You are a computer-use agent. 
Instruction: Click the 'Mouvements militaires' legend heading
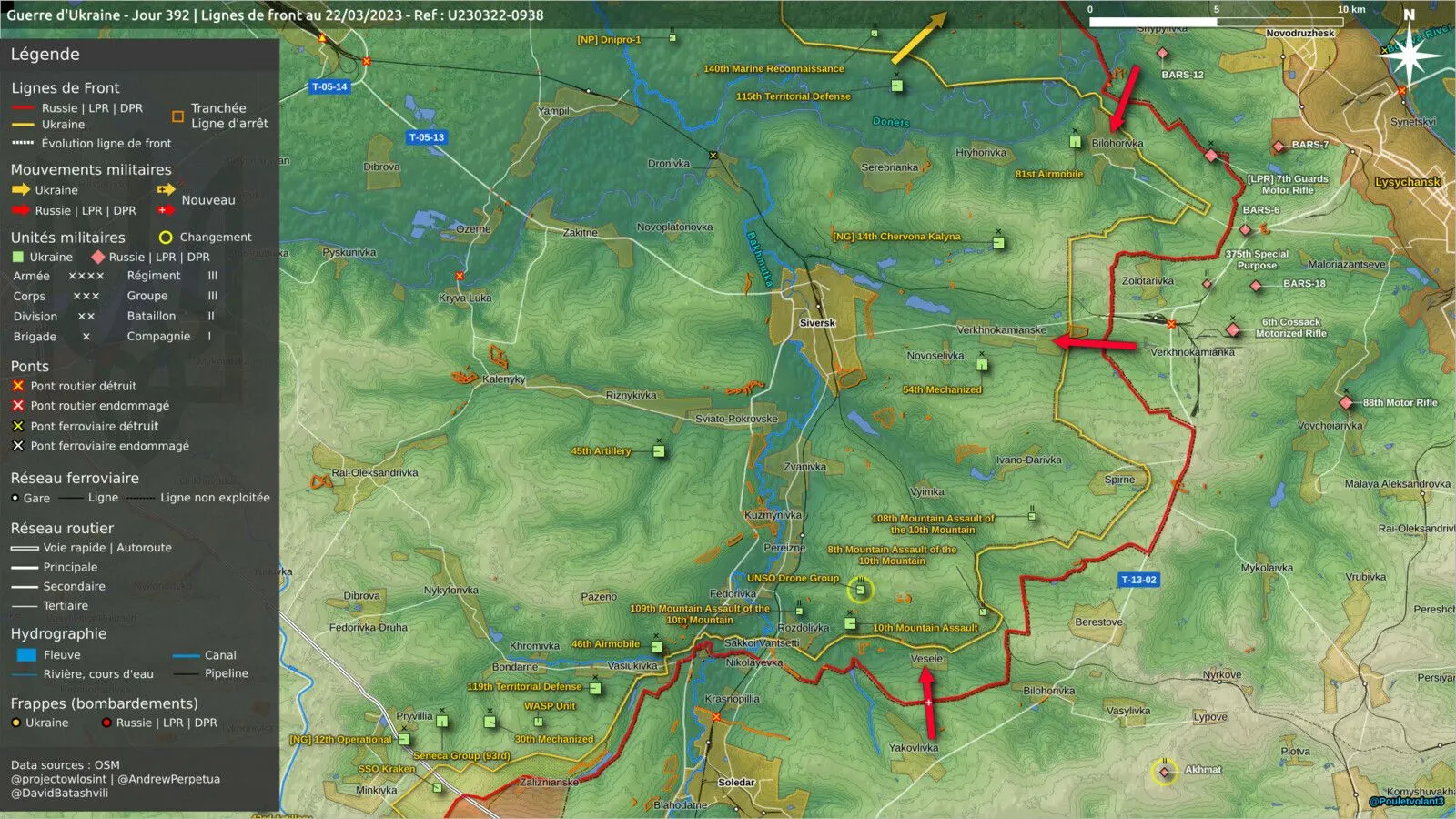(91, 170)
